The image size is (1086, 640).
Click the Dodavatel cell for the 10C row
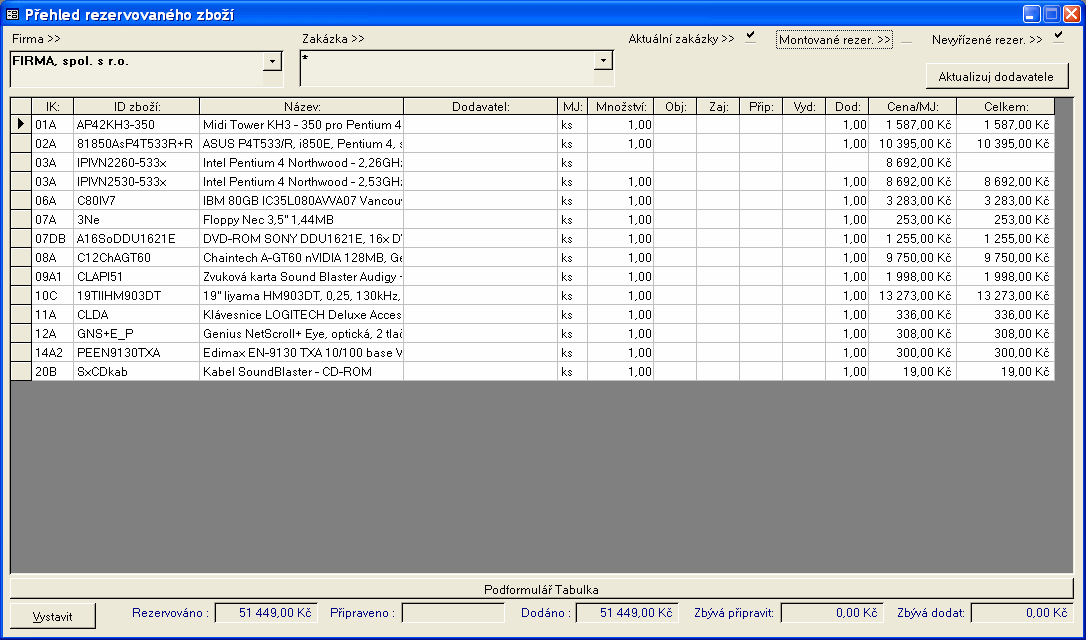click(x=480, y=296)
